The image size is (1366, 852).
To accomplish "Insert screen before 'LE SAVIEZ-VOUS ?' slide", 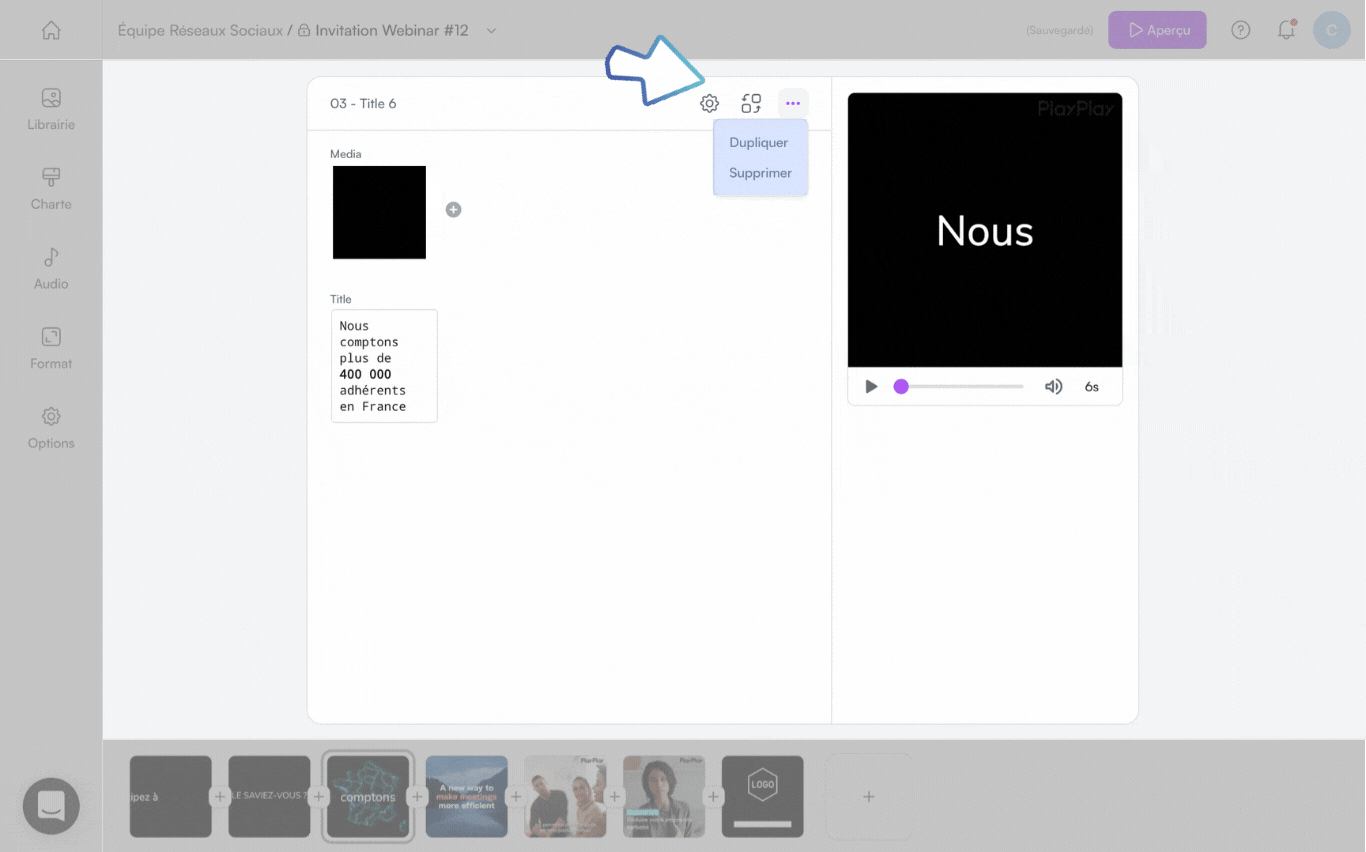I will point(220,797).
